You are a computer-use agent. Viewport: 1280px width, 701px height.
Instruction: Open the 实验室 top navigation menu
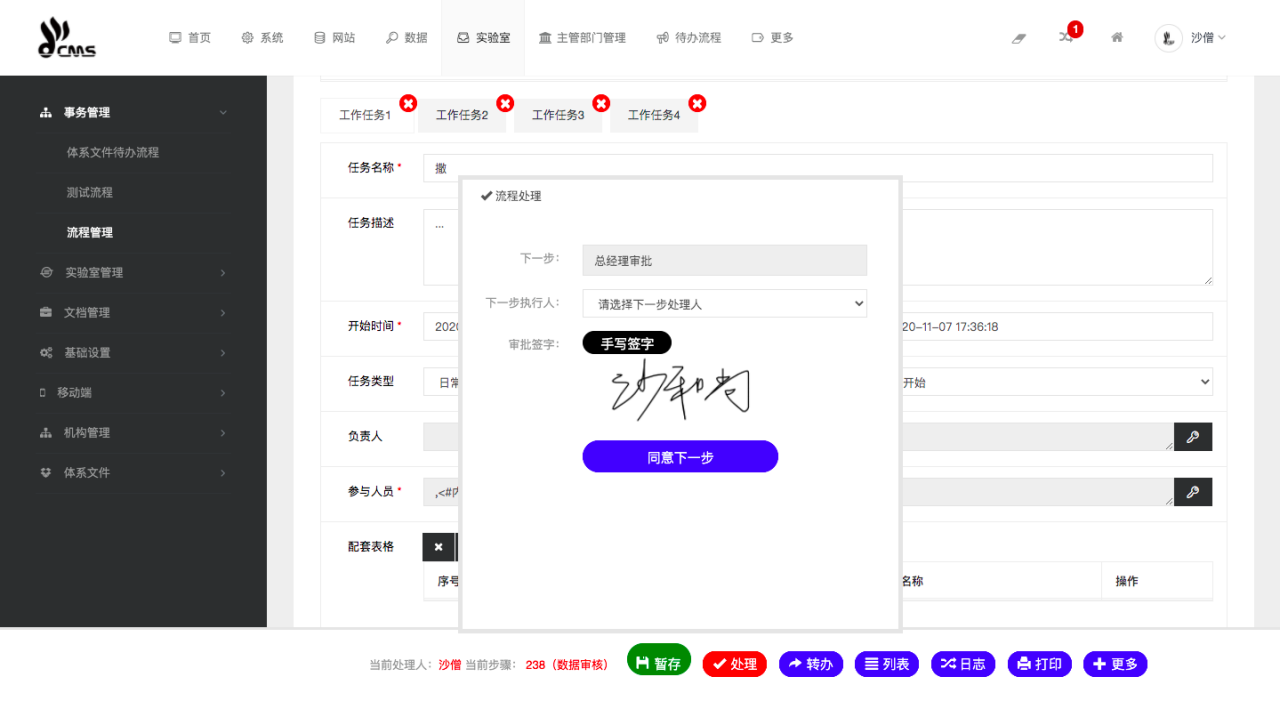coord(483,38)
